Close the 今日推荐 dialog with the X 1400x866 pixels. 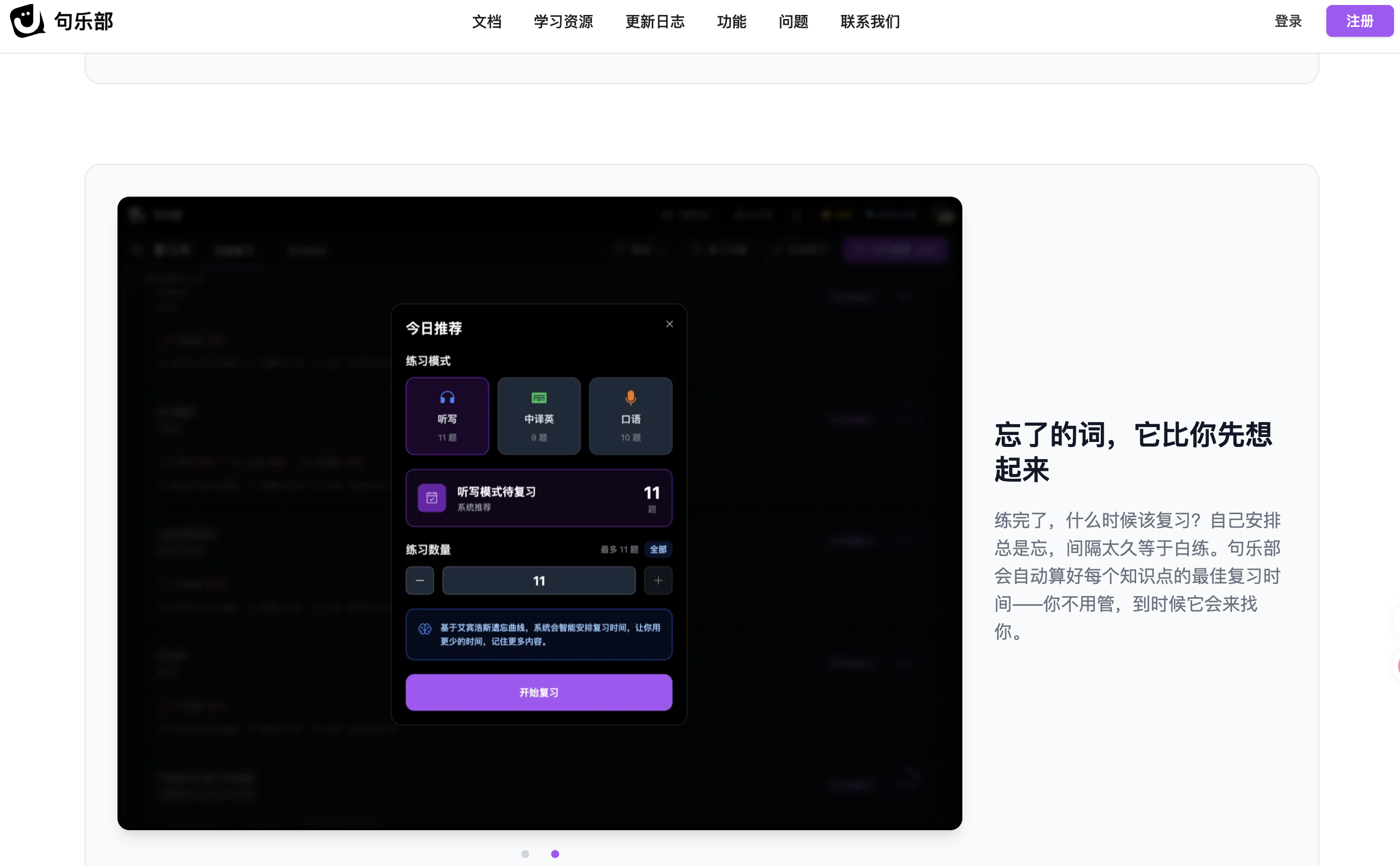point(669,324)
